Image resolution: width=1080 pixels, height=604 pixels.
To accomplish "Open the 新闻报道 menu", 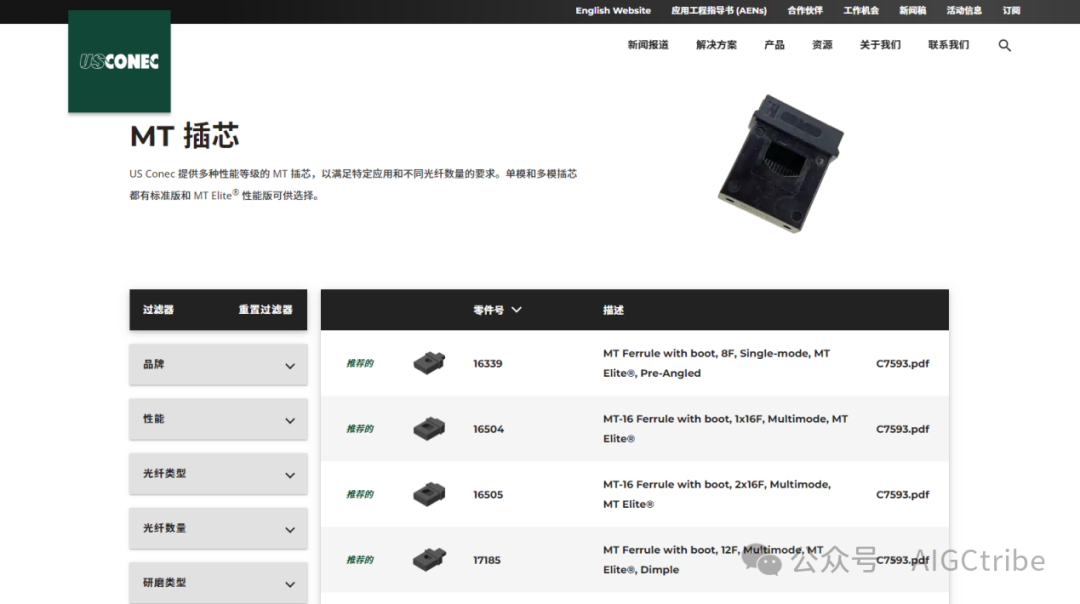I will point(648,45).
